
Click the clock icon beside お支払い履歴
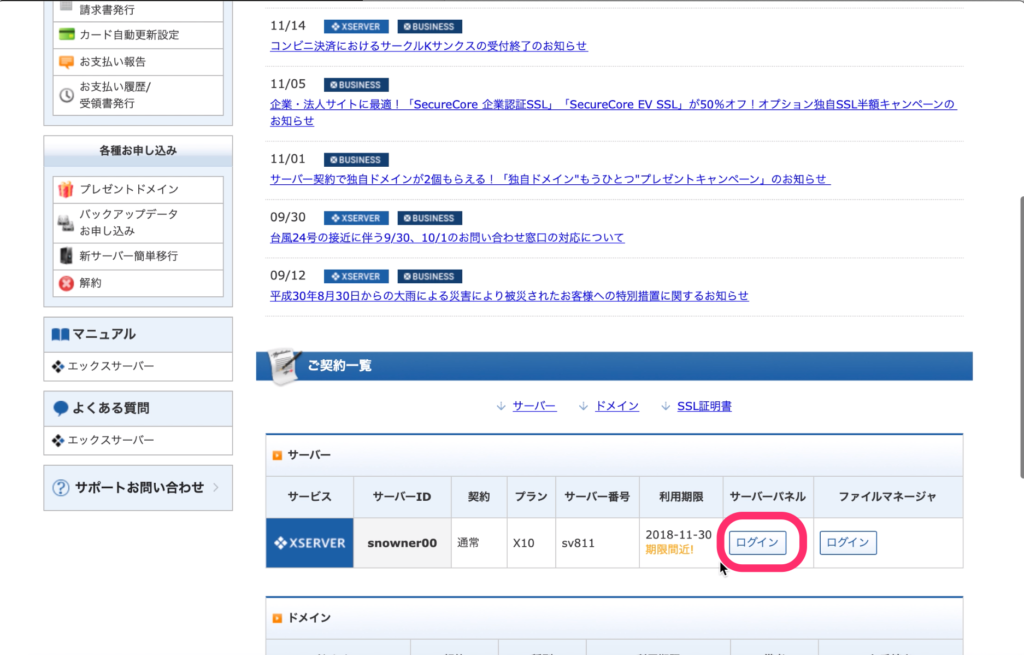coord(66,95)
